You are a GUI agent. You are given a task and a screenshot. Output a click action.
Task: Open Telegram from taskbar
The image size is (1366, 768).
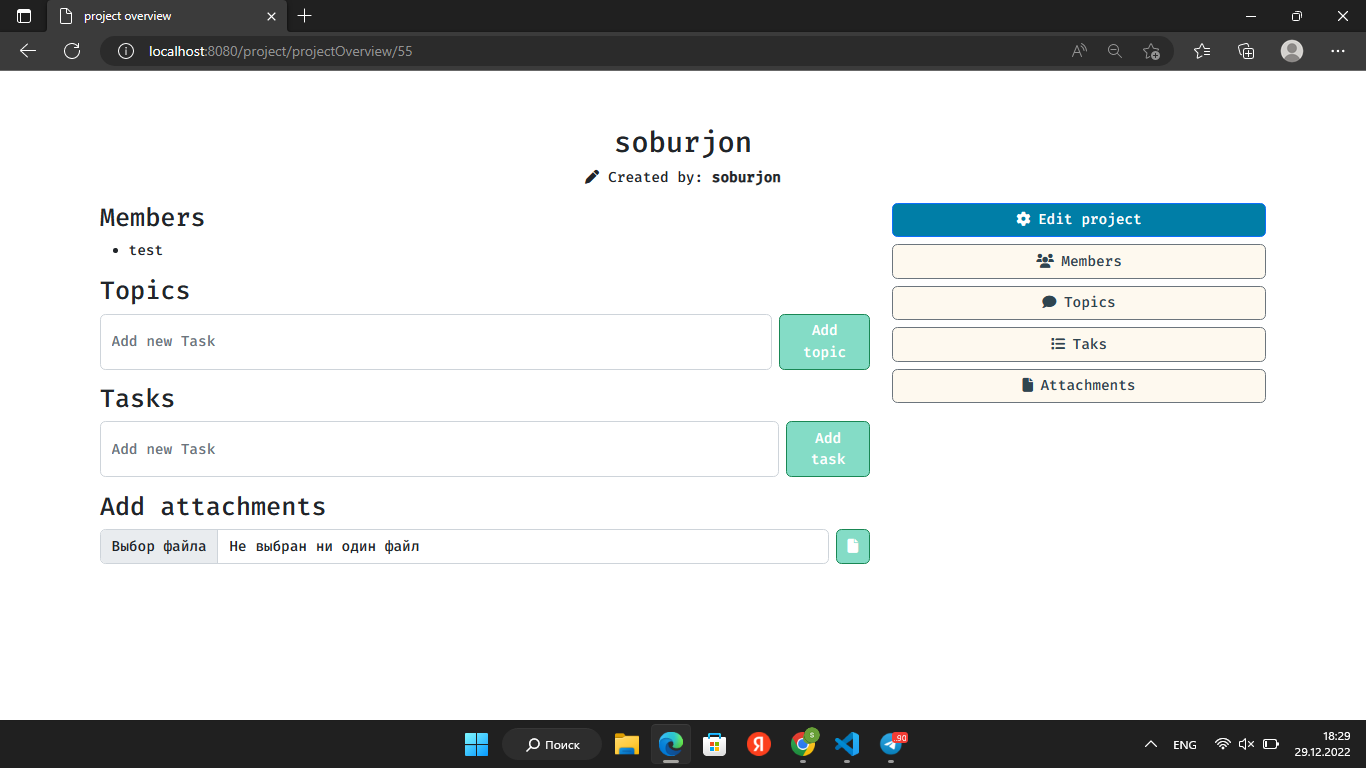891,744
